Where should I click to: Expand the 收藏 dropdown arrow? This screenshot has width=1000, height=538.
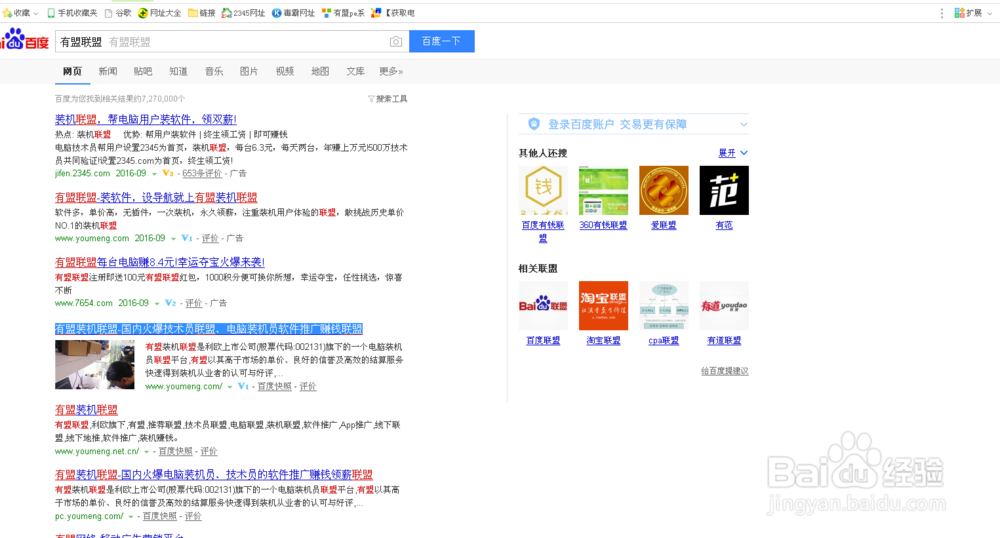[35, 13]
